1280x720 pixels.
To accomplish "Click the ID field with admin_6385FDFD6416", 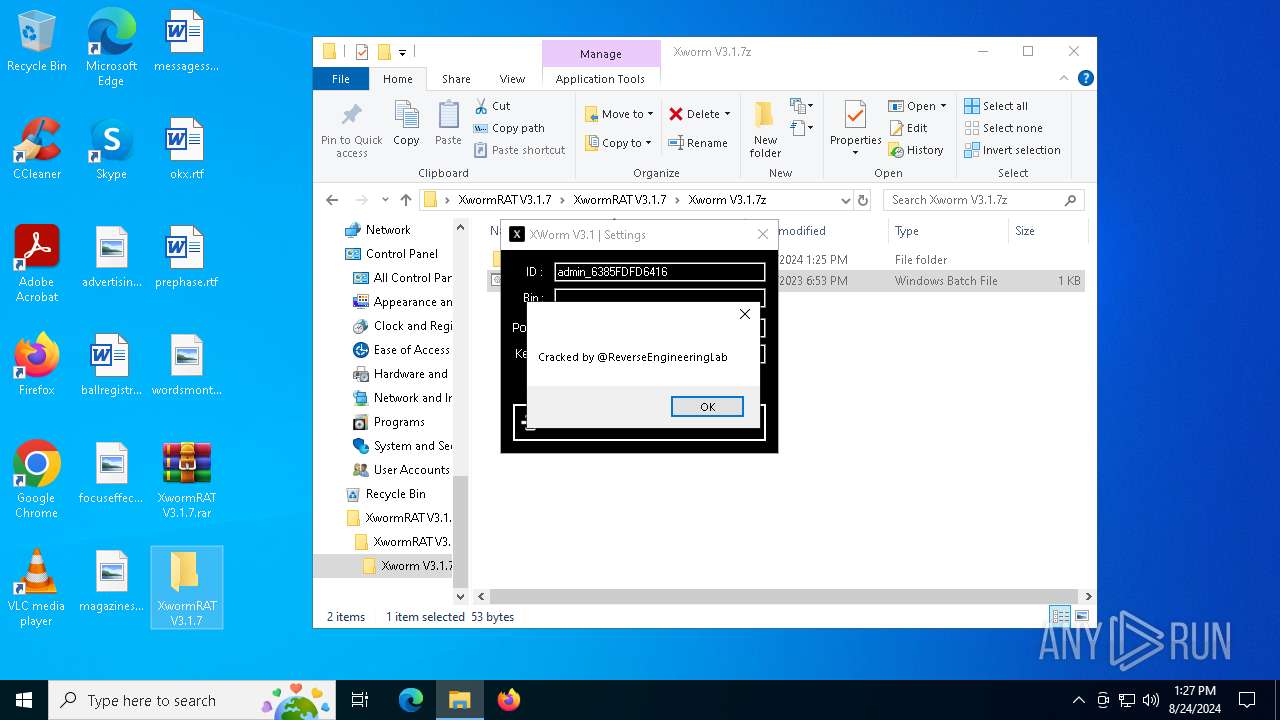I will click(659, 272).
